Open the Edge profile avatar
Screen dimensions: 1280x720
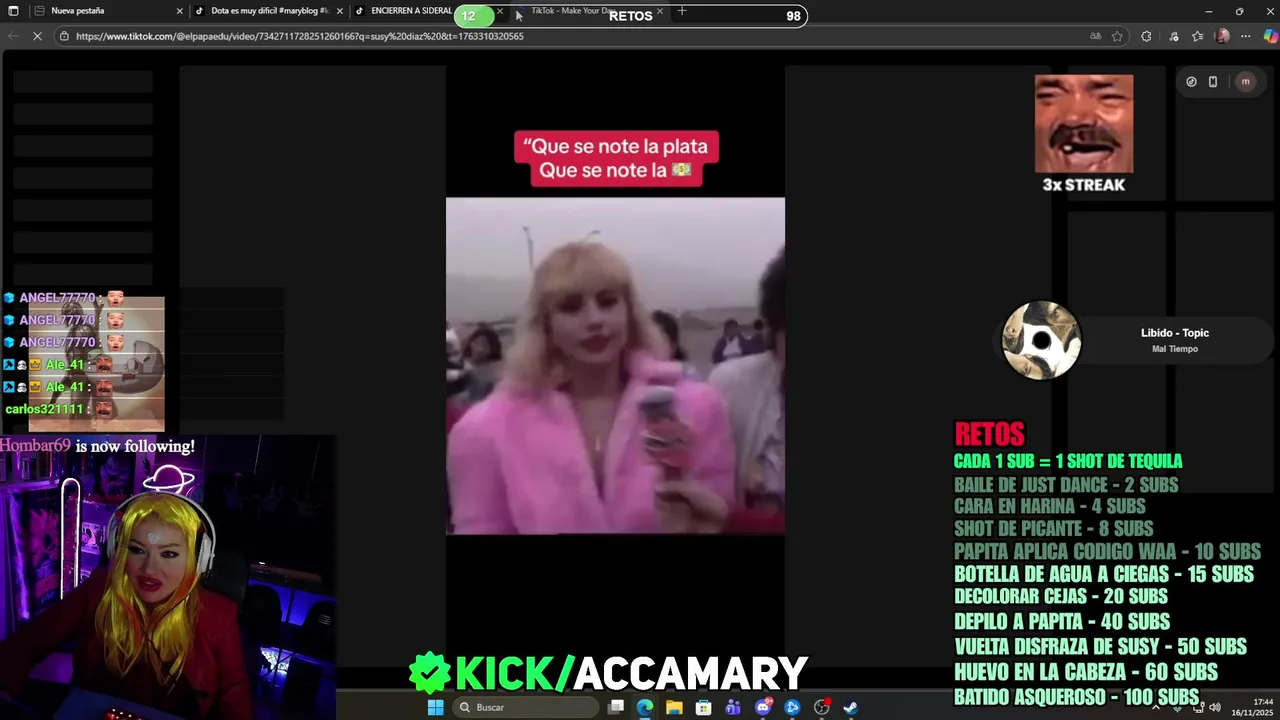1222,36
